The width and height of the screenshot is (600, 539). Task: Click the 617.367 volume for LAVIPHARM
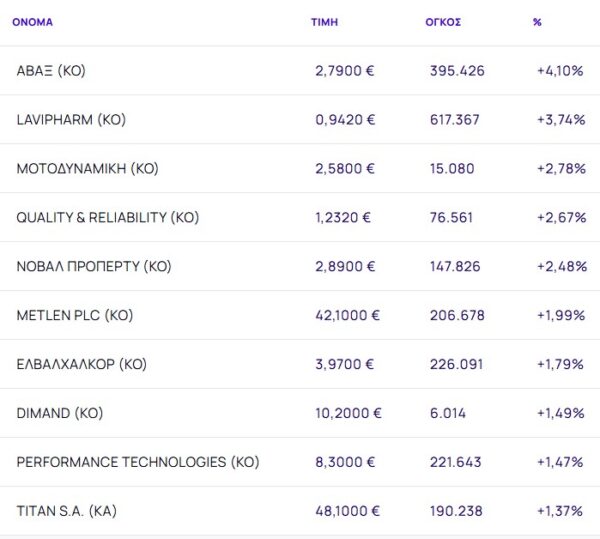pyautogui.click(x=454, y=120)
